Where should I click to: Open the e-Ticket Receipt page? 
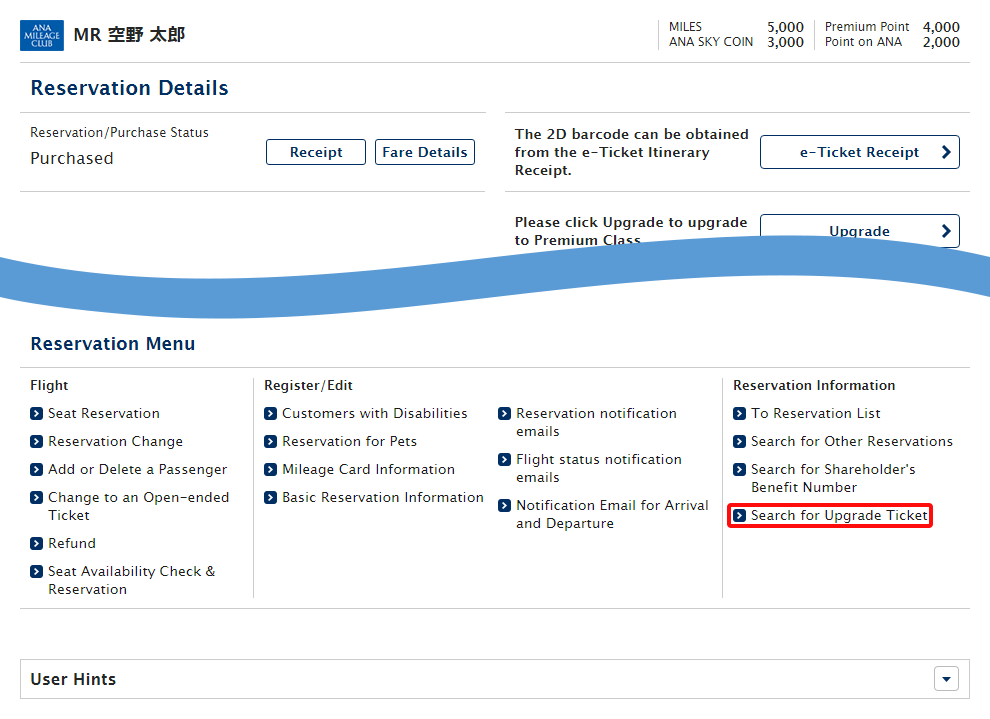pos(859,152)
